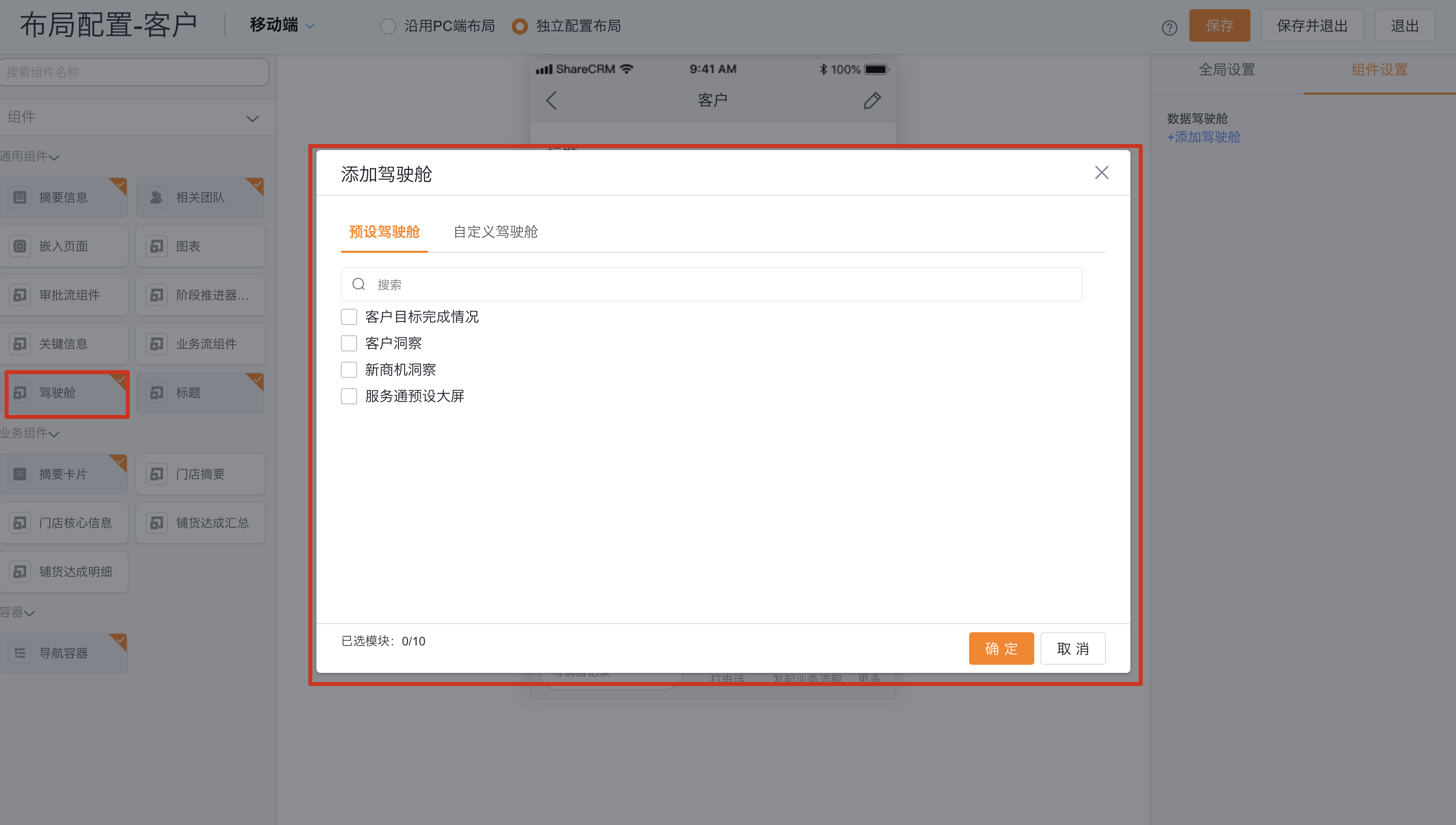Select the 导航容器 component icon

[20, 653]
